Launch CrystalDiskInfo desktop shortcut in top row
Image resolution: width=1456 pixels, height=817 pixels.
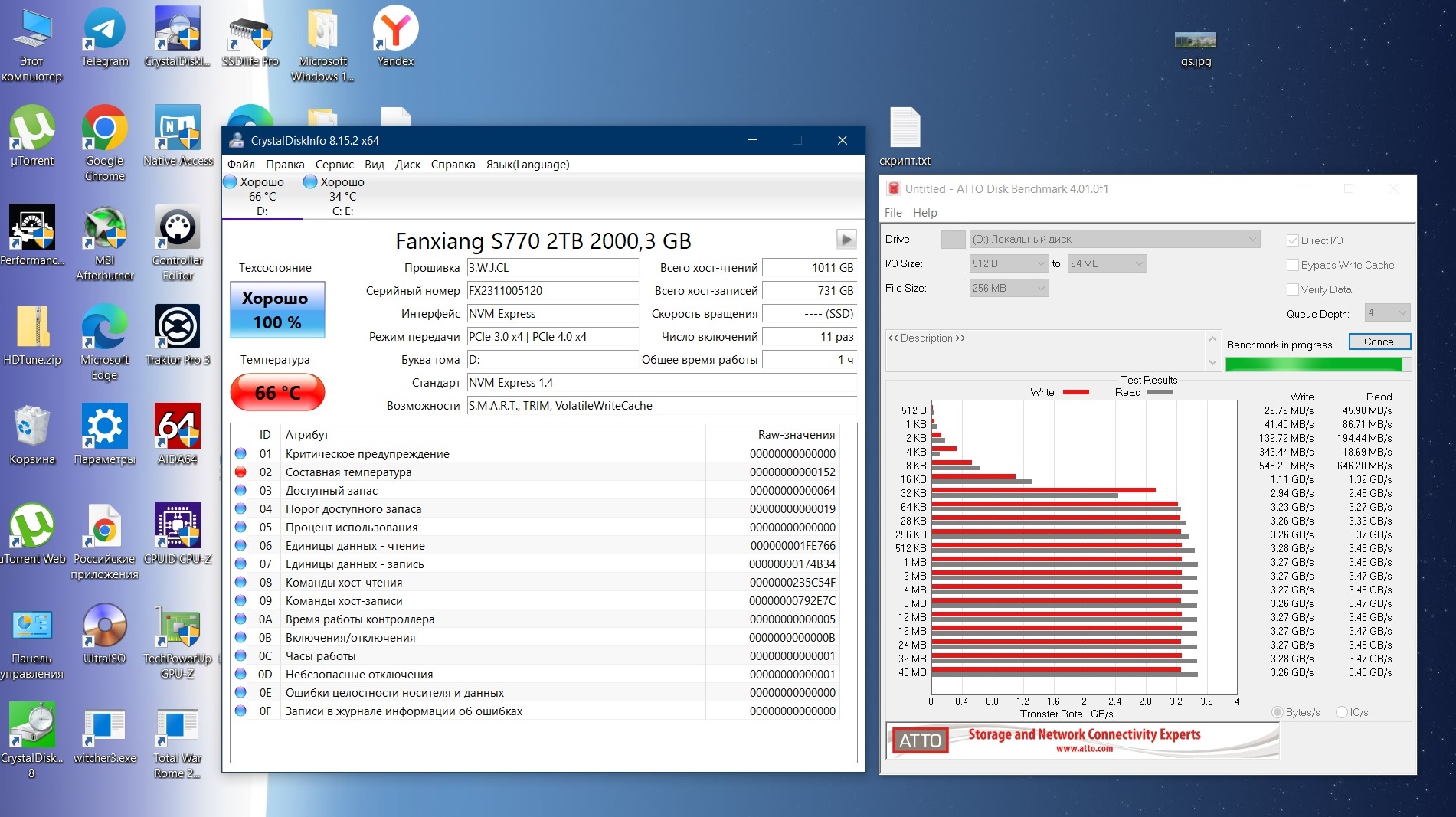(x=177, y=37)
